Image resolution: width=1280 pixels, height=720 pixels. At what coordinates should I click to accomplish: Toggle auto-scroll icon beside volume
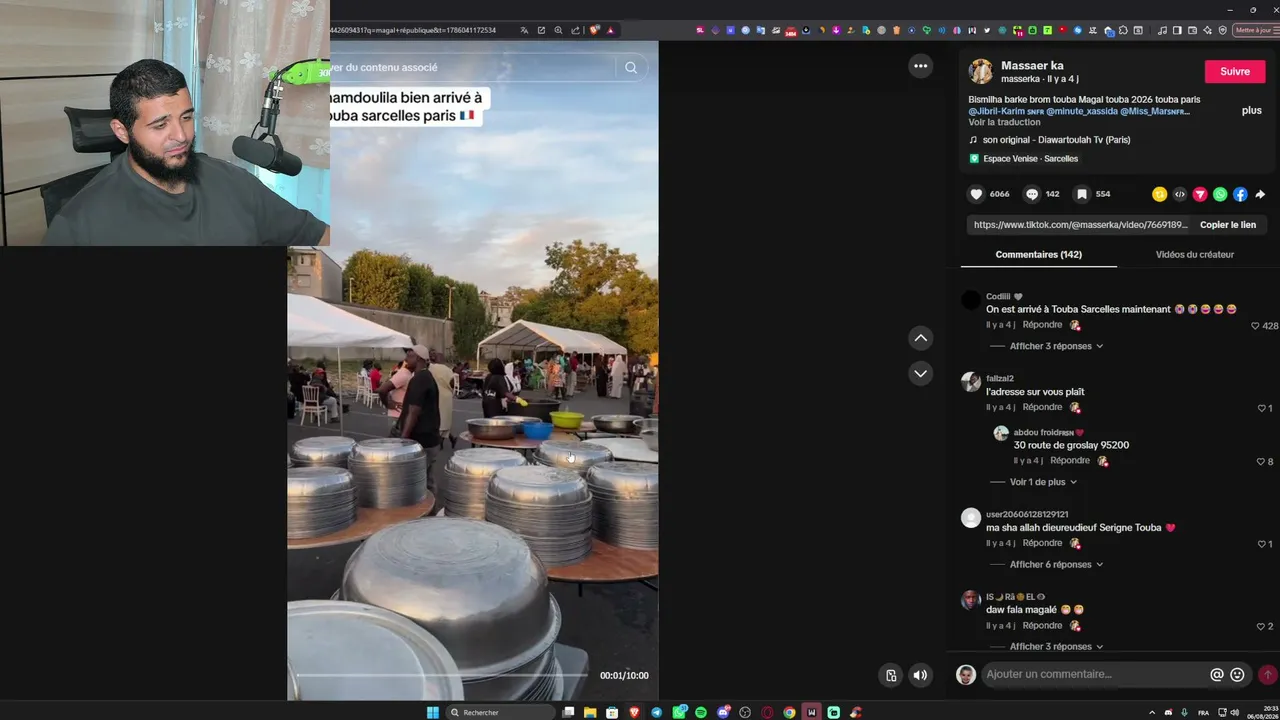click(x=891, y=675)
